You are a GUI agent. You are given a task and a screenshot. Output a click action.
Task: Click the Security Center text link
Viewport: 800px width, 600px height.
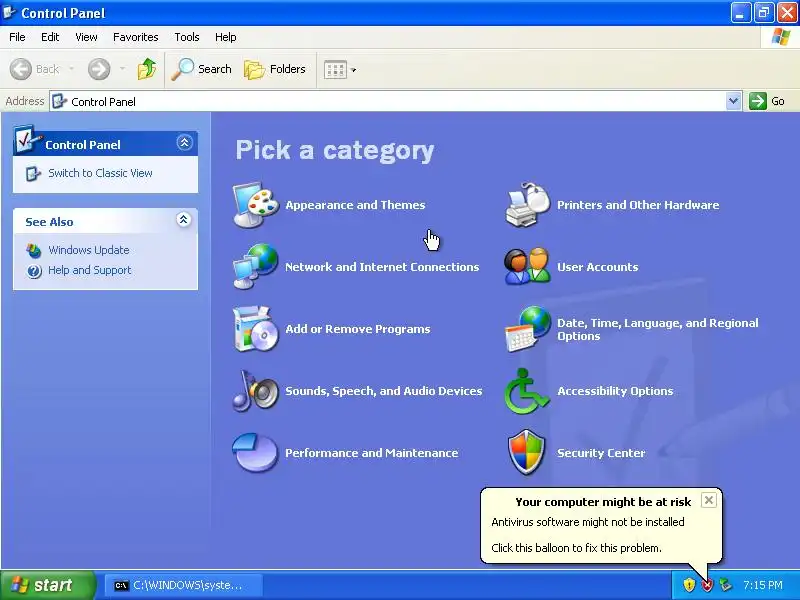coord(601,453)
